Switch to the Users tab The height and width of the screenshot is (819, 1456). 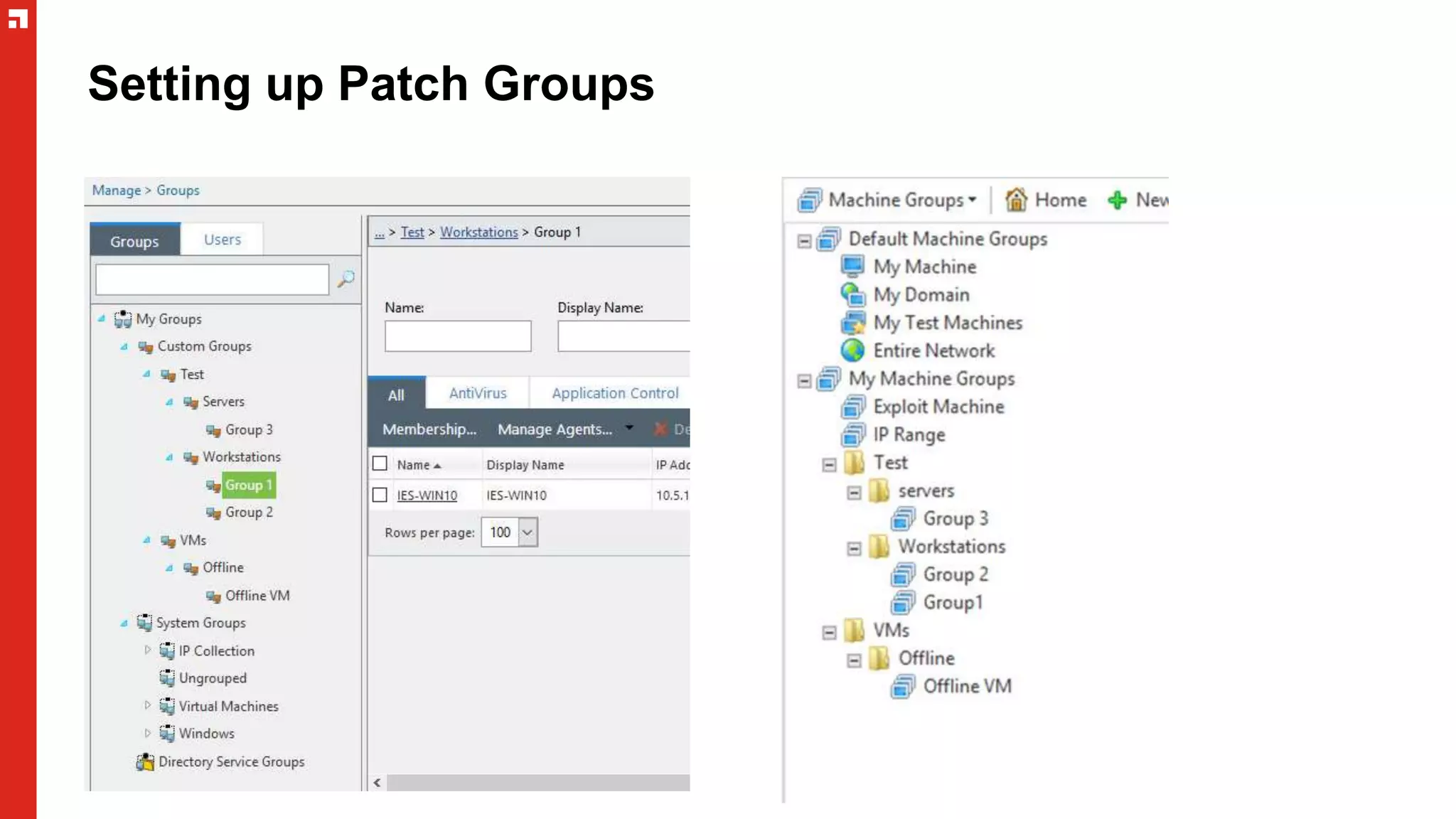click(x=223, y=240)
